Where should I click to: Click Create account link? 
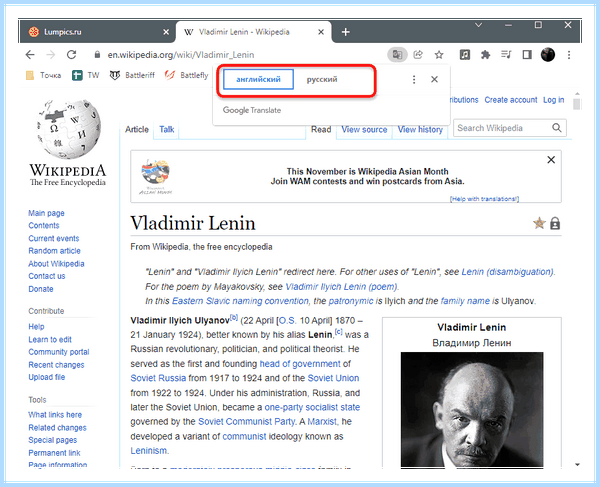[511, 100]
